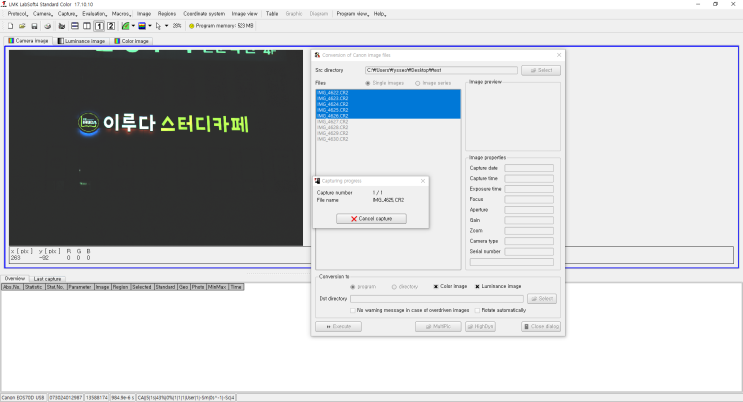Toggle the Luminance image checkbox
This screenshot has height=402, width=743.
point(477,286)
